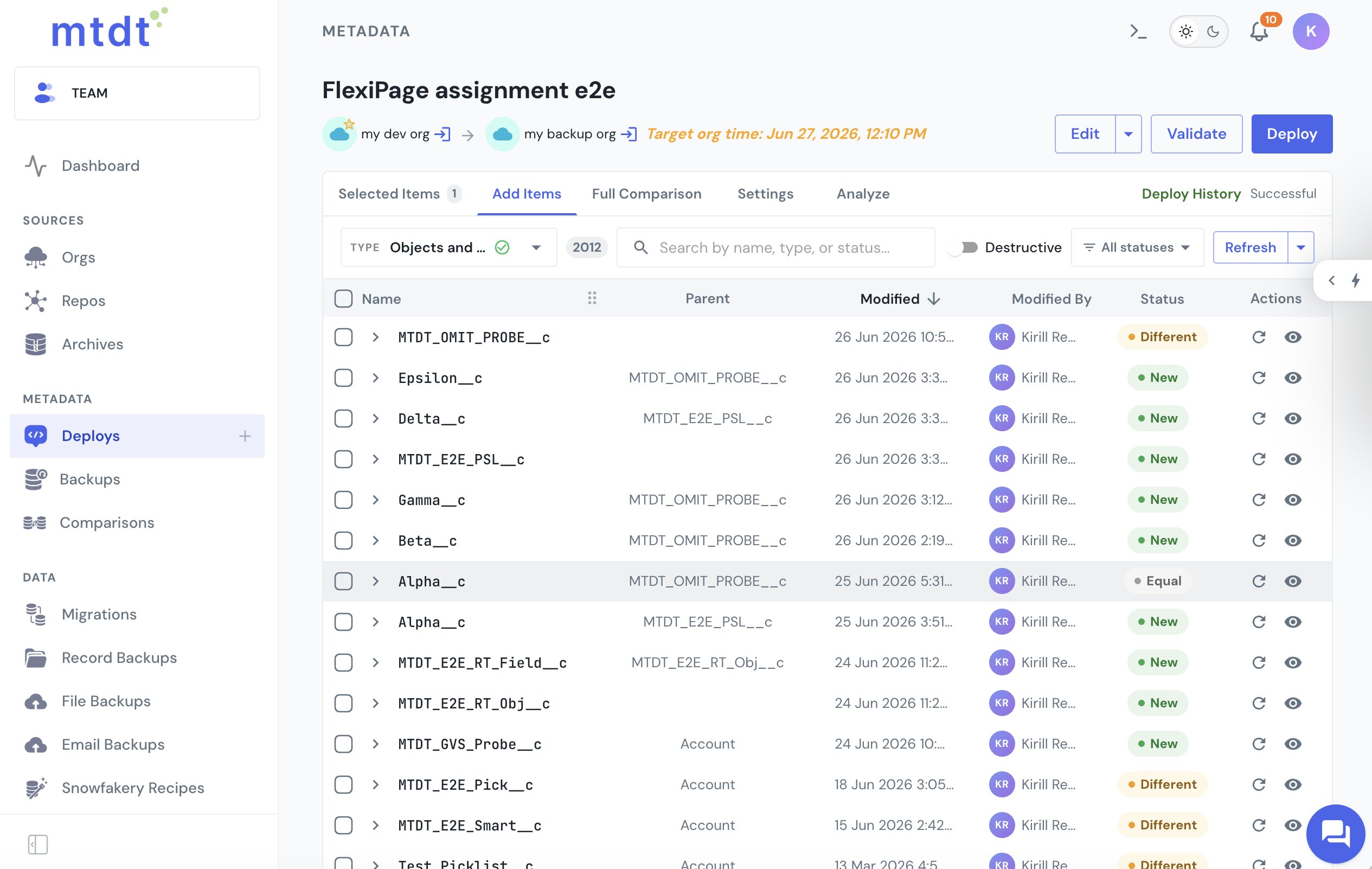Collapse the sidebar panel icon
The image size is (1372, 869).
point(37,845)
